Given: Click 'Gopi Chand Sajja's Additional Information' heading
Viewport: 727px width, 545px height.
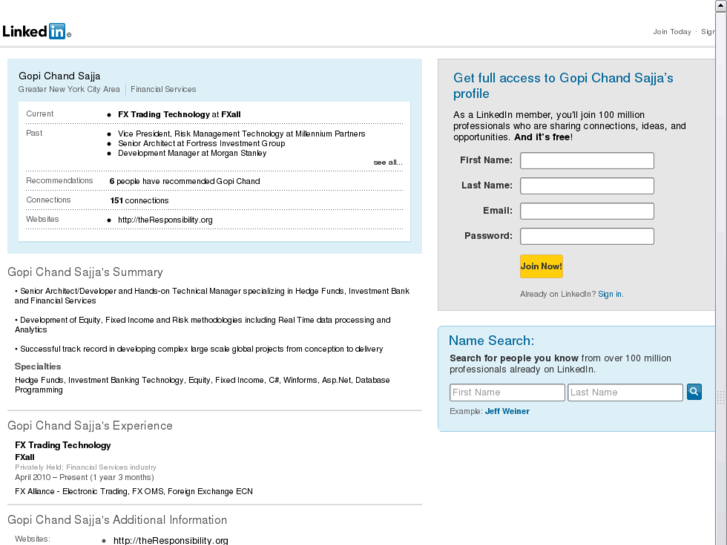Looking at the screenshot, I should pos(117,519).
